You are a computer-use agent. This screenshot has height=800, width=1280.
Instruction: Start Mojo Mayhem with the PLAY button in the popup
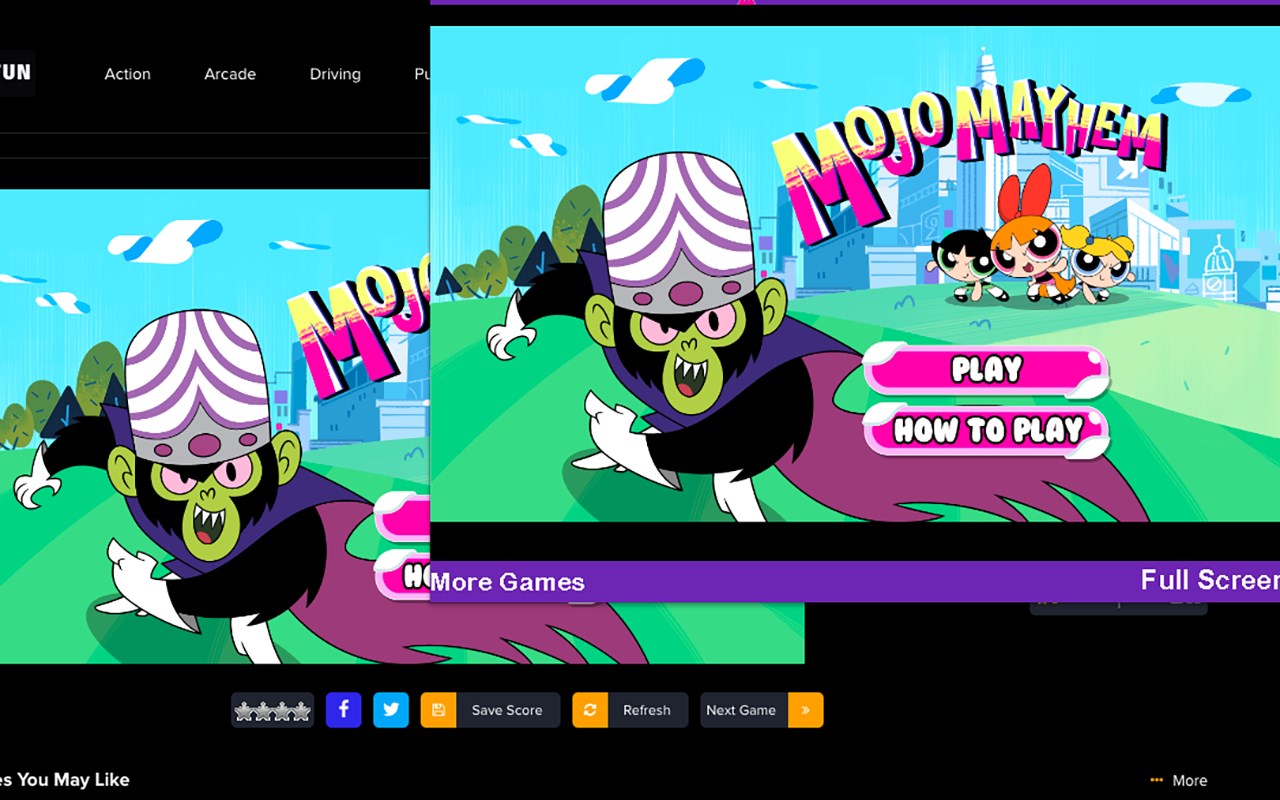[x=986, y=369]
